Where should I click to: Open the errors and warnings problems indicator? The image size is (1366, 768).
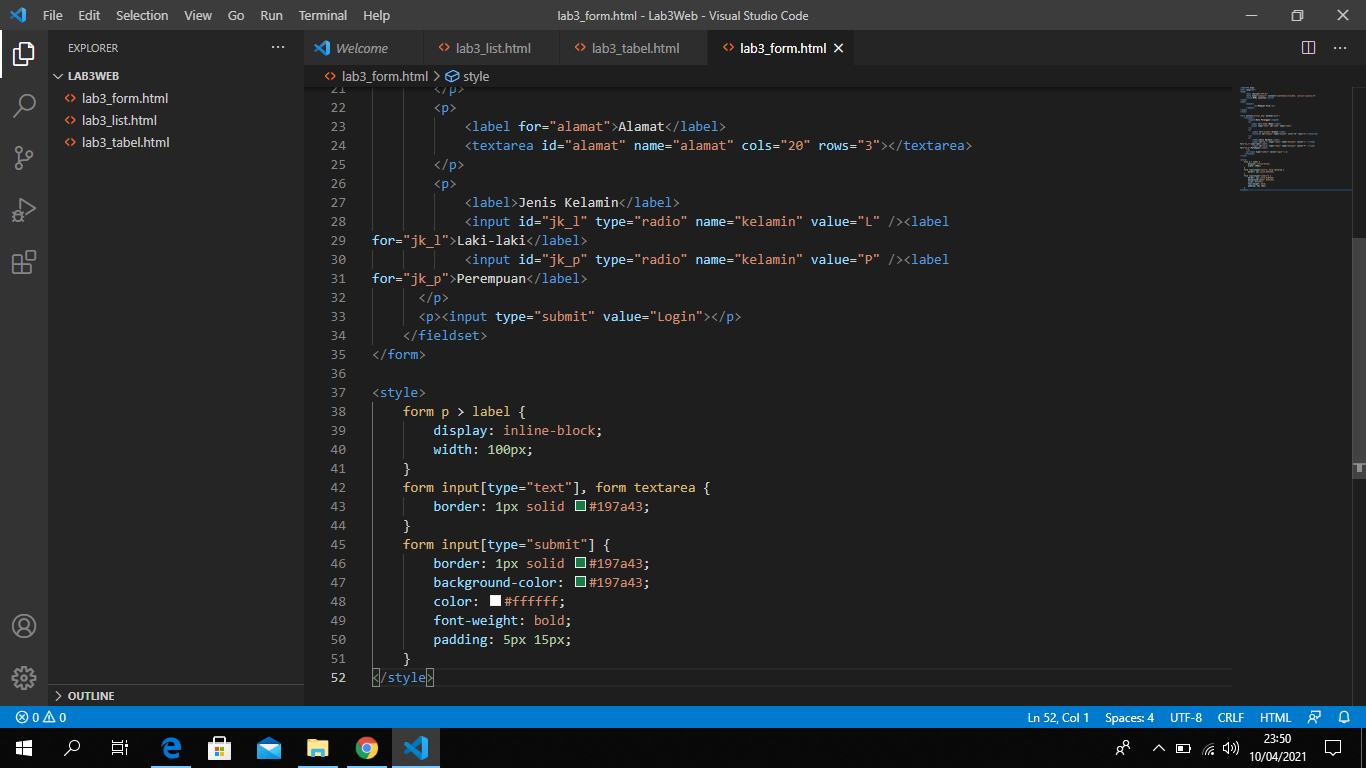[41, 717]
